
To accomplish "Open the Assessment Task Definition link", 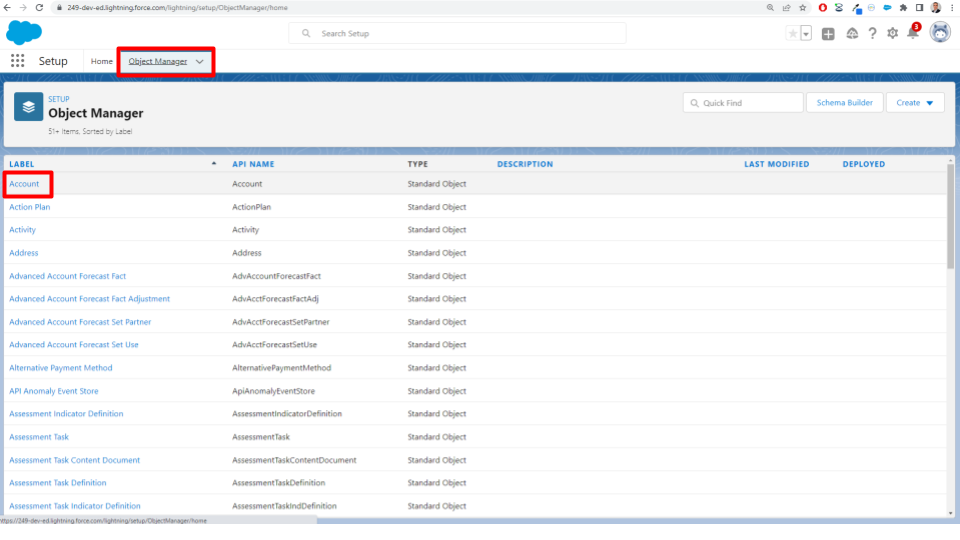I will pyautogui.click(x=58, y=483).
